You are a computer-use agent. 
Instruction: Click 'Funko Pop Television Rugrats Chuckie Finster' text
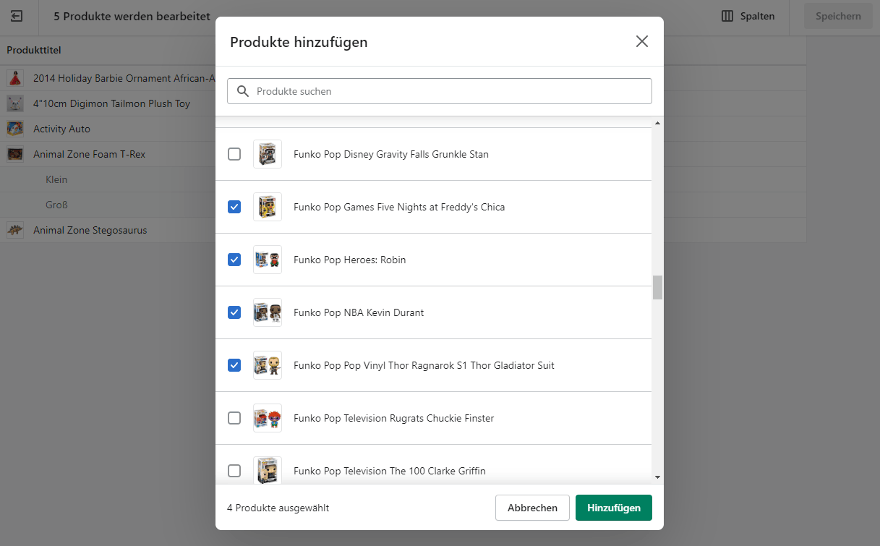coord(393,418)
